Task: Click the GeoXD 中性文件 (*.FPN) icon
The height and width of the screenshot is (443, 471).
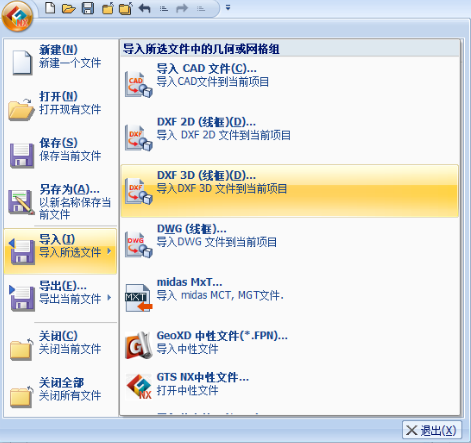Action: (x=139, y=345)
